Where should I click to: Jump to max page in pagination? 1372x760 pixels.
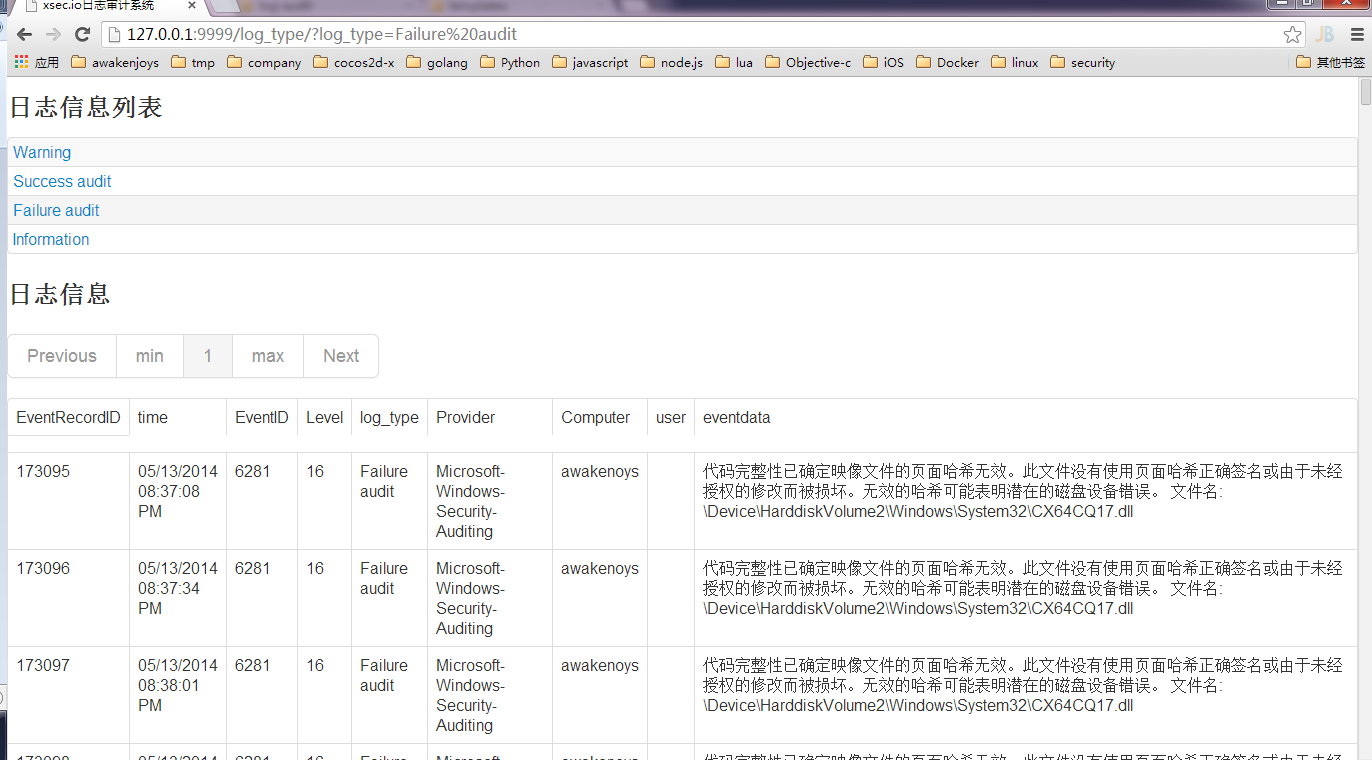(268, 356)
